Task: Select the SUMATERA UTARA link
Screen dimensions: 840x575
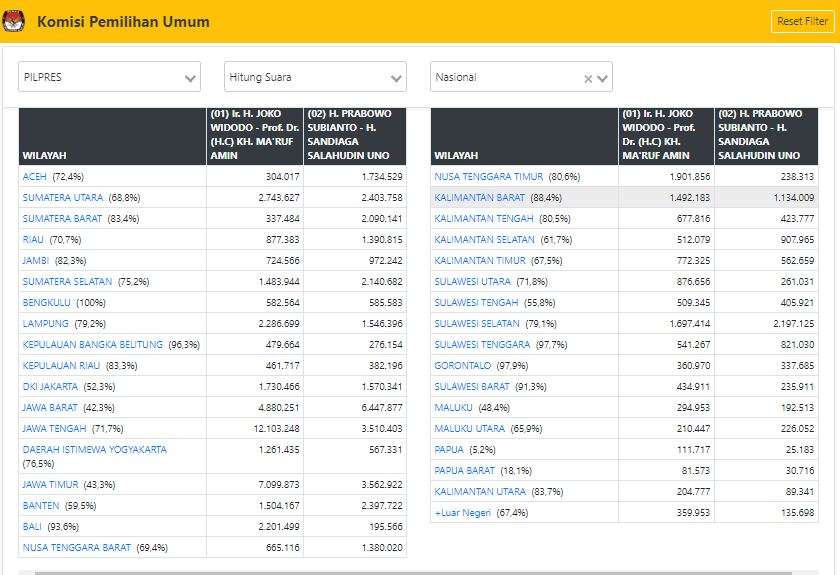Action: 63,198
